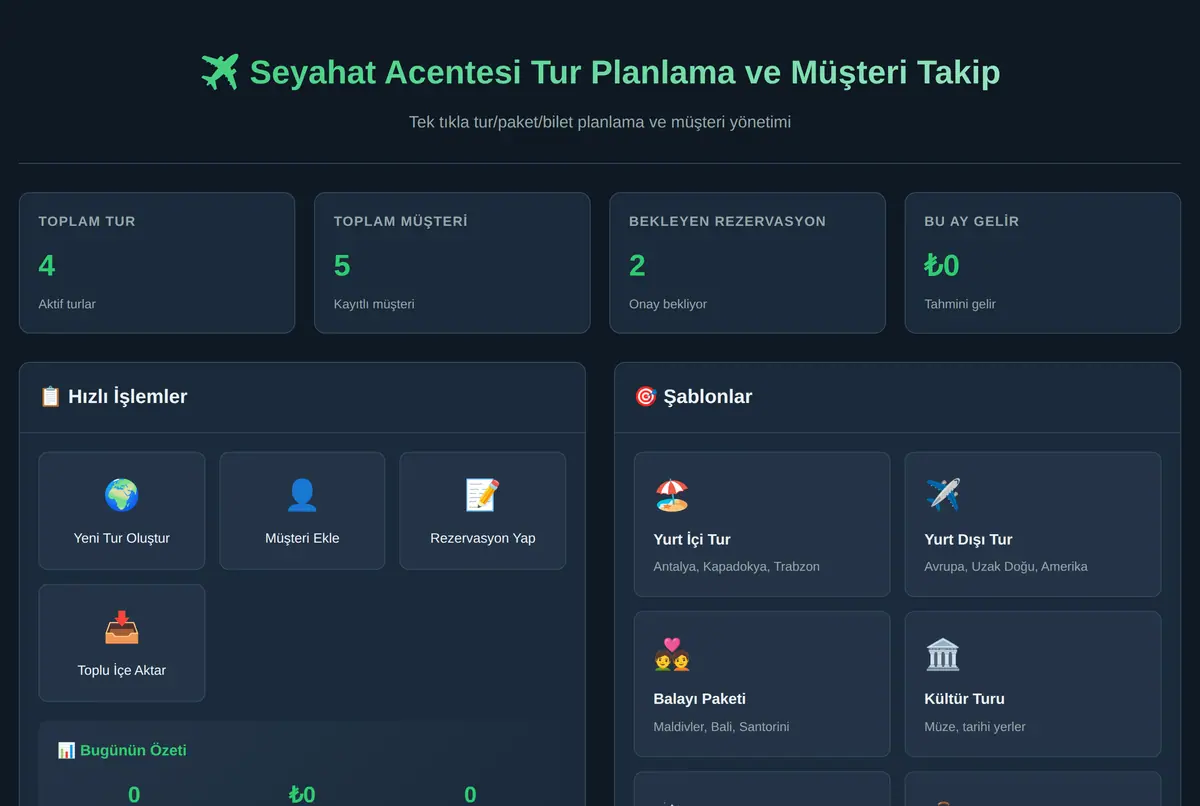Open Toplu İçe Aktar action

122,643
